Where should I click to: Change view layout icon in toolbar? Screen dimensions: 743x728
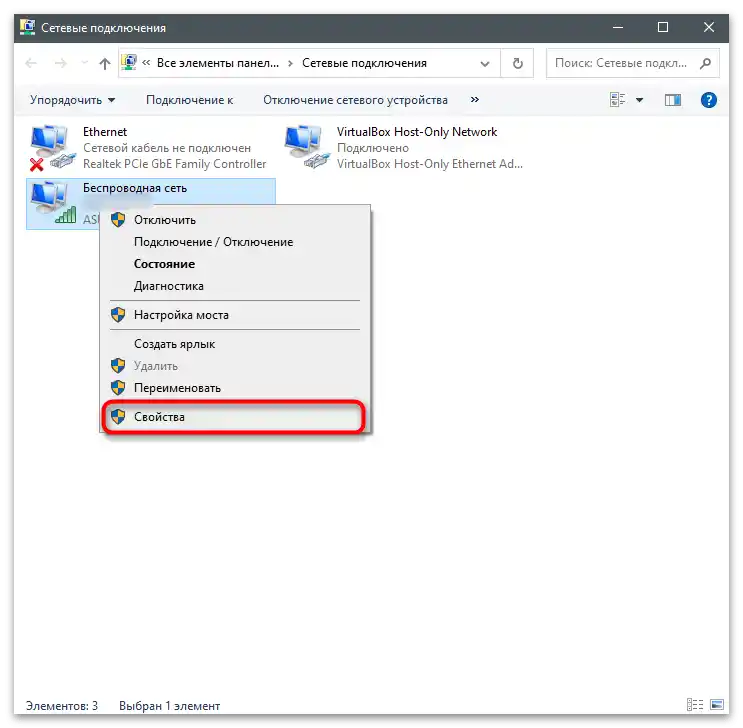(617, 100)
